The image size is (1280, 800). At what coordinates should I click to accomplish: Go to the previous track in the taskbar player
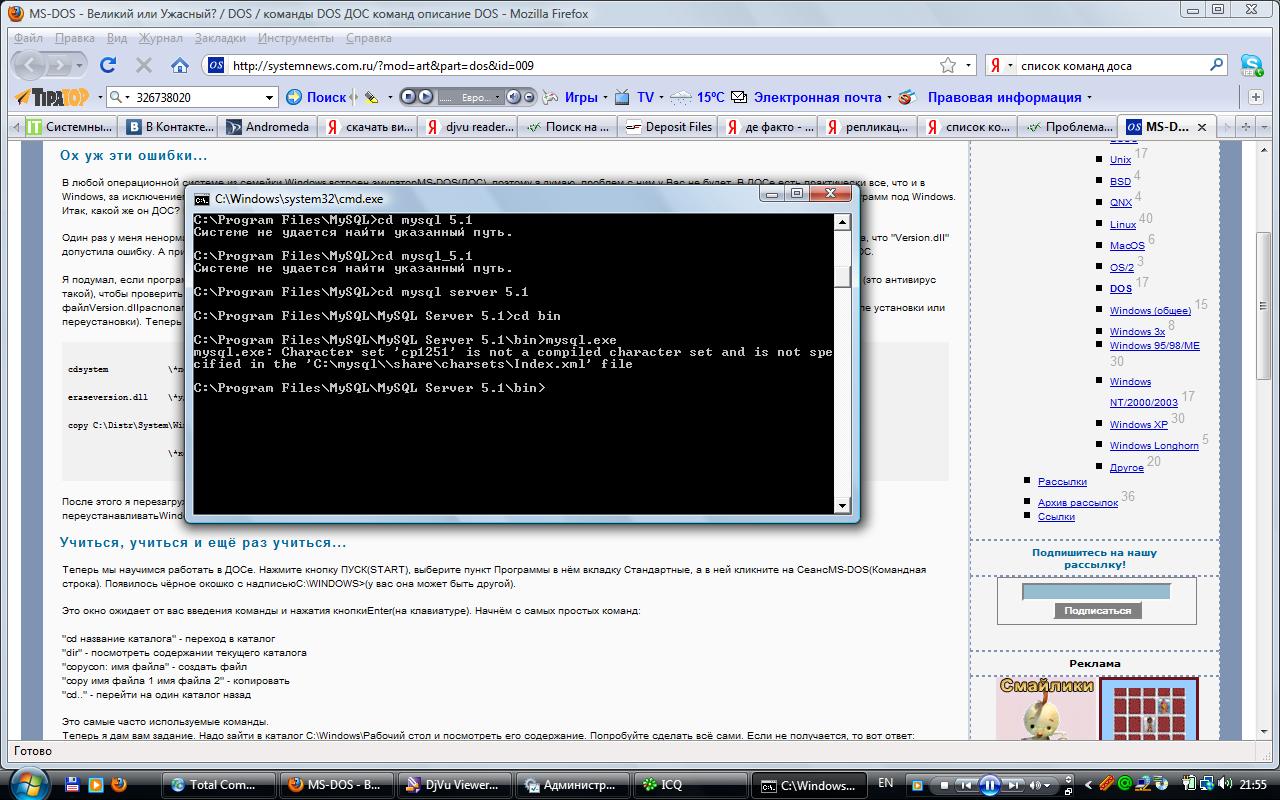[966, 785]
